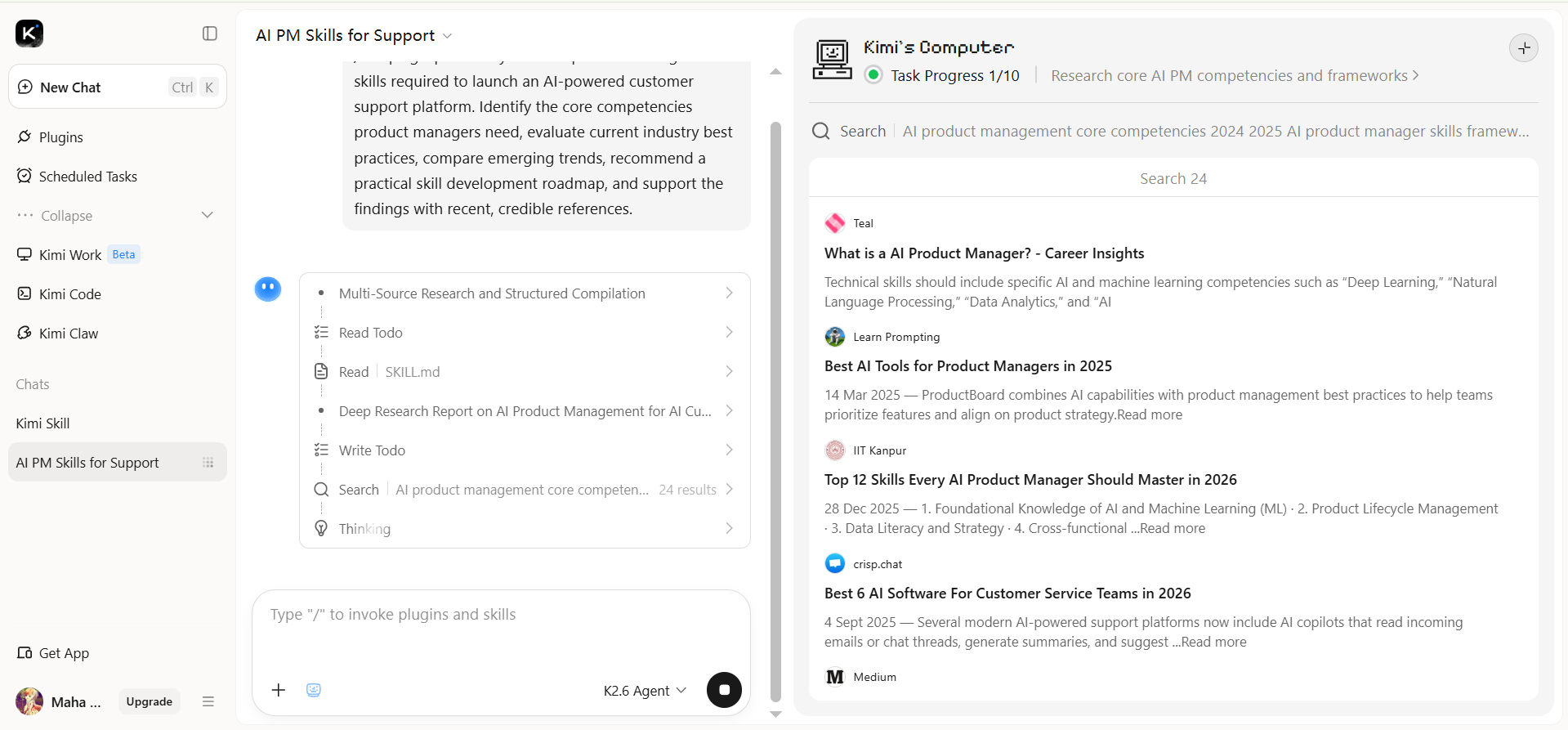The width and height of the screenshot is (1568, 730).
Task: Click the chat scrollbar down arrow
Action: click(776, 714)
